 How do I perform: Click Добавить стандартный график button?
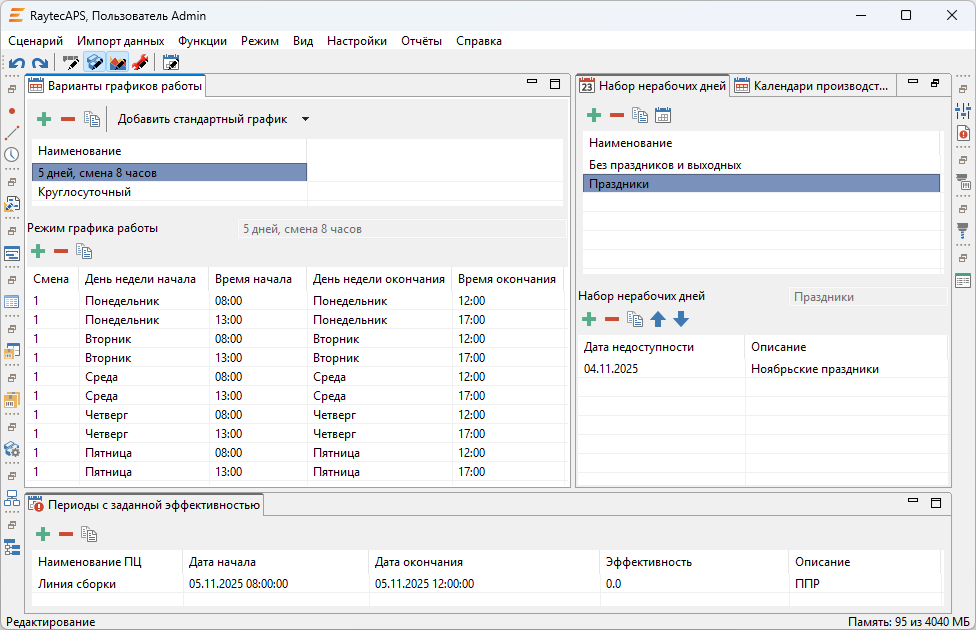pyautogui.click(x=202, y=119)
